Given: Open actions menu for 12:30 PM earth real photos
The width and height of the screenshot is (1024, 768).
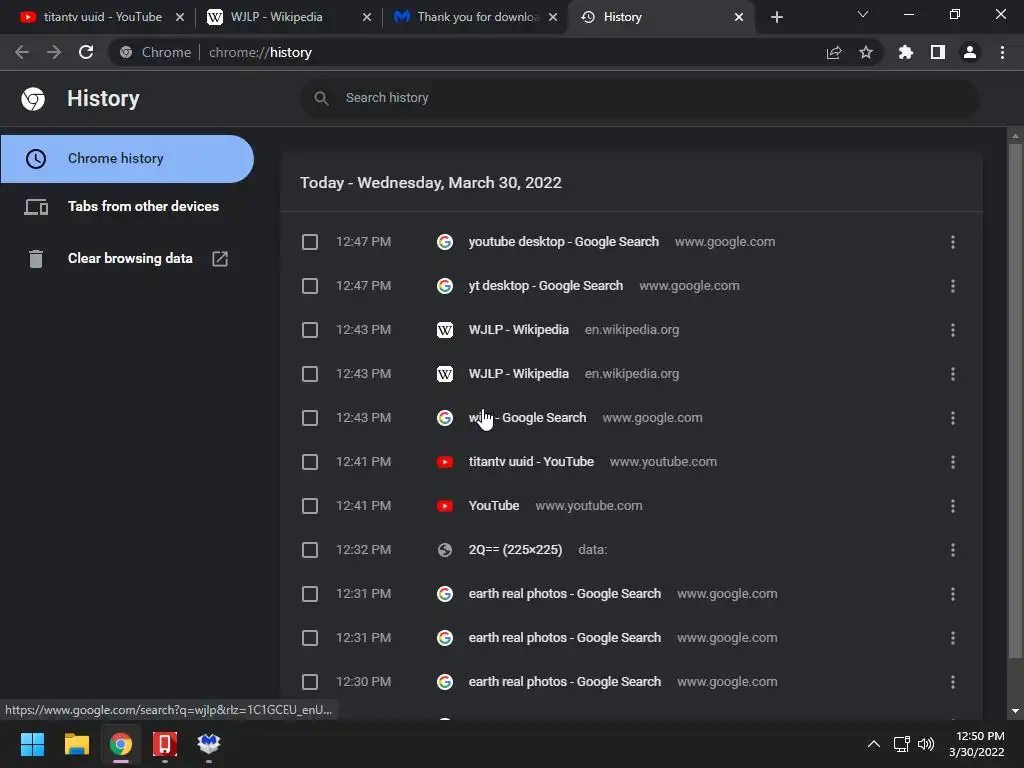Looking at the screenshot, I should pos(953,682).
